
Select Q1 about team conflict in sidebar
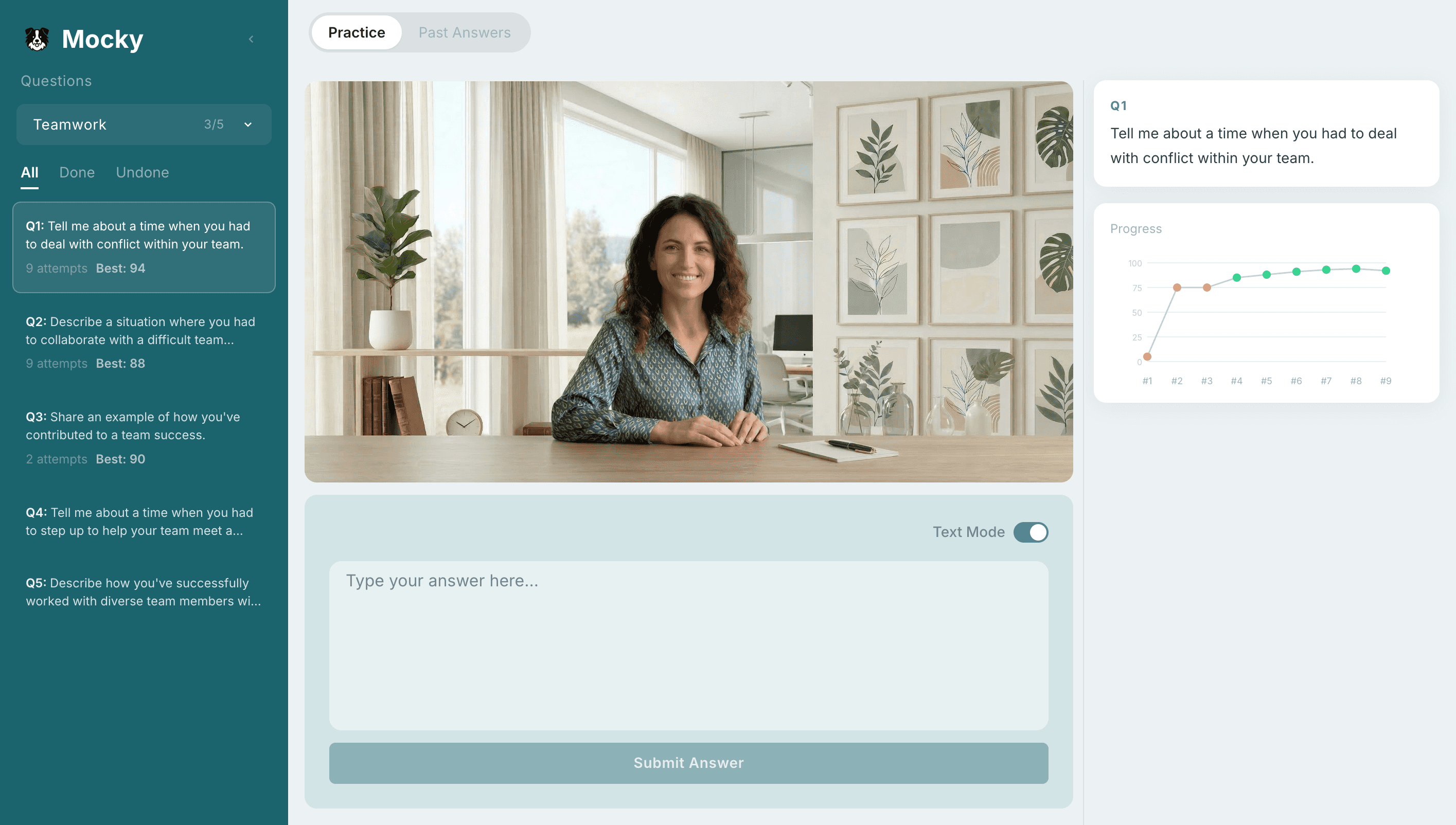click(x=144, y=247)
